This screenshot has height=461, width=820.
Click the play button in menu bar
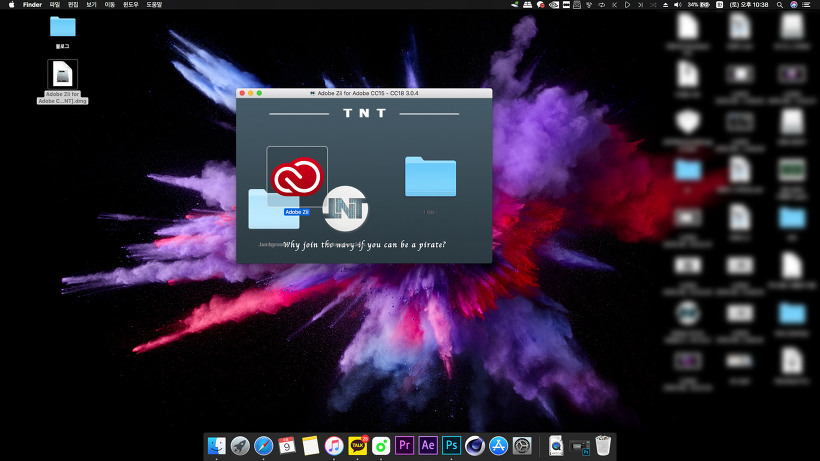click(x=627, y=5)
